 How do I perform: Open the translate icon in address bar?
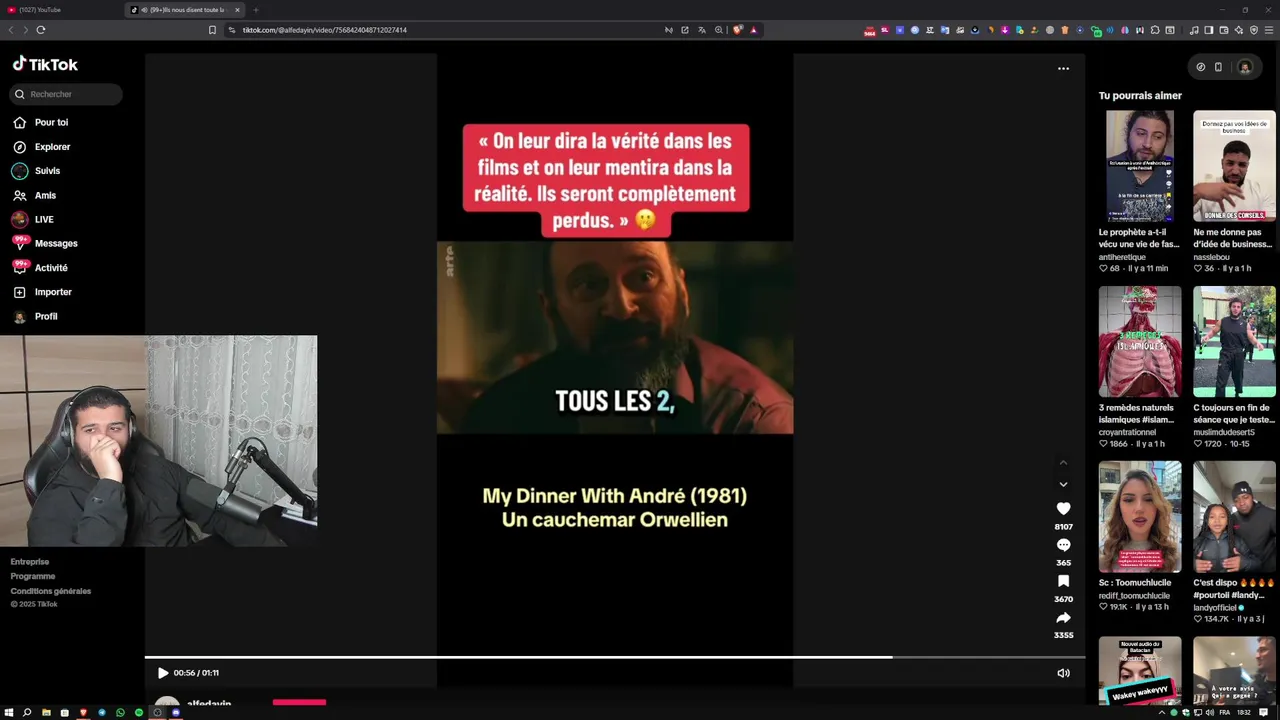[702, 30]
